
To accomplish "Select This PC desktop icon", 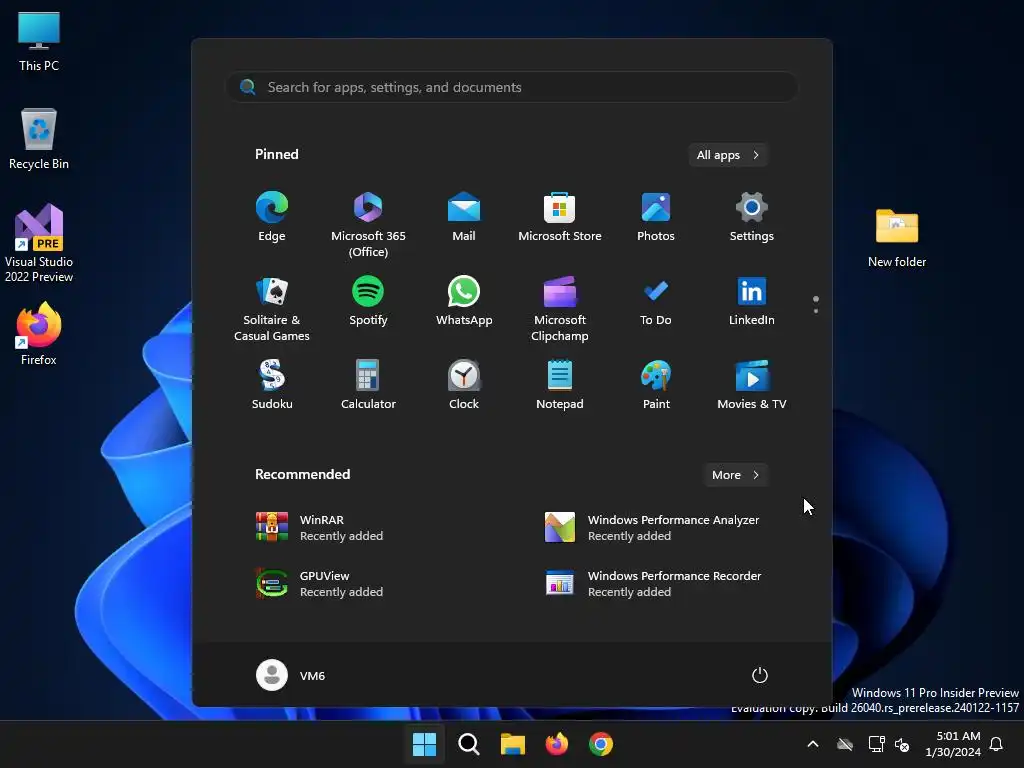I will (x=39, y=42).
